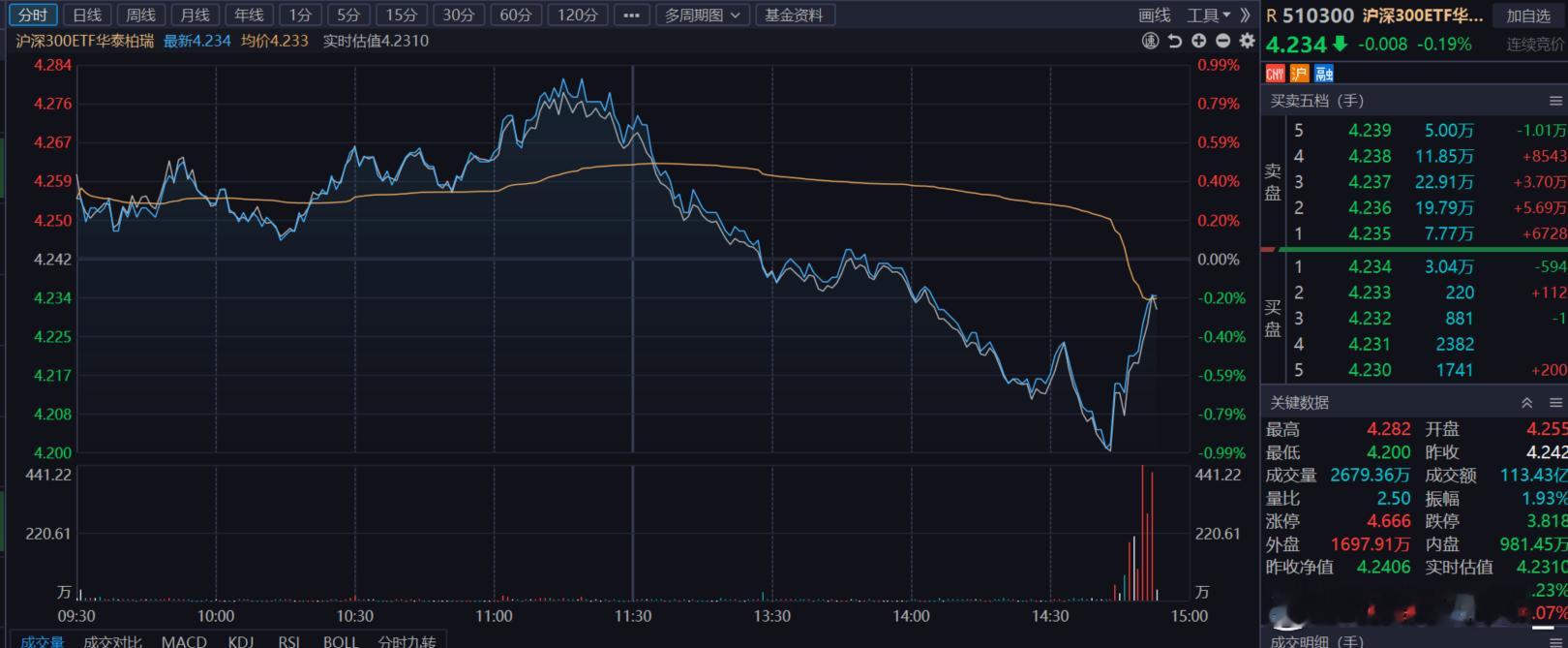The image size is (1568, 648).
Task: Open the 工具 dropdown menu
Action: click(x=1209, y=15)
